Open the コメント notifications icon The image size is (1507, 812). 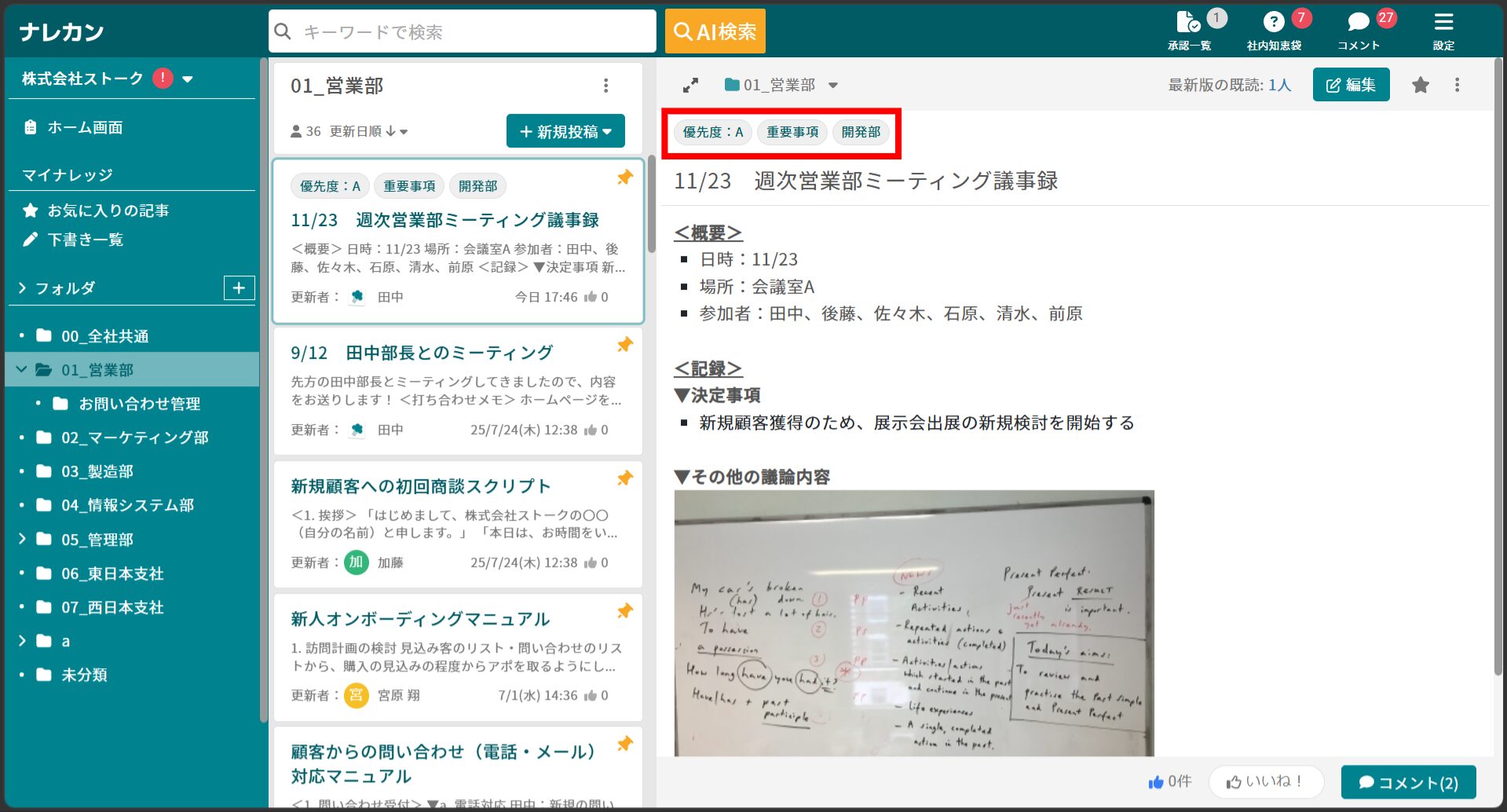pyautogui.click(x=1359, y=30)
